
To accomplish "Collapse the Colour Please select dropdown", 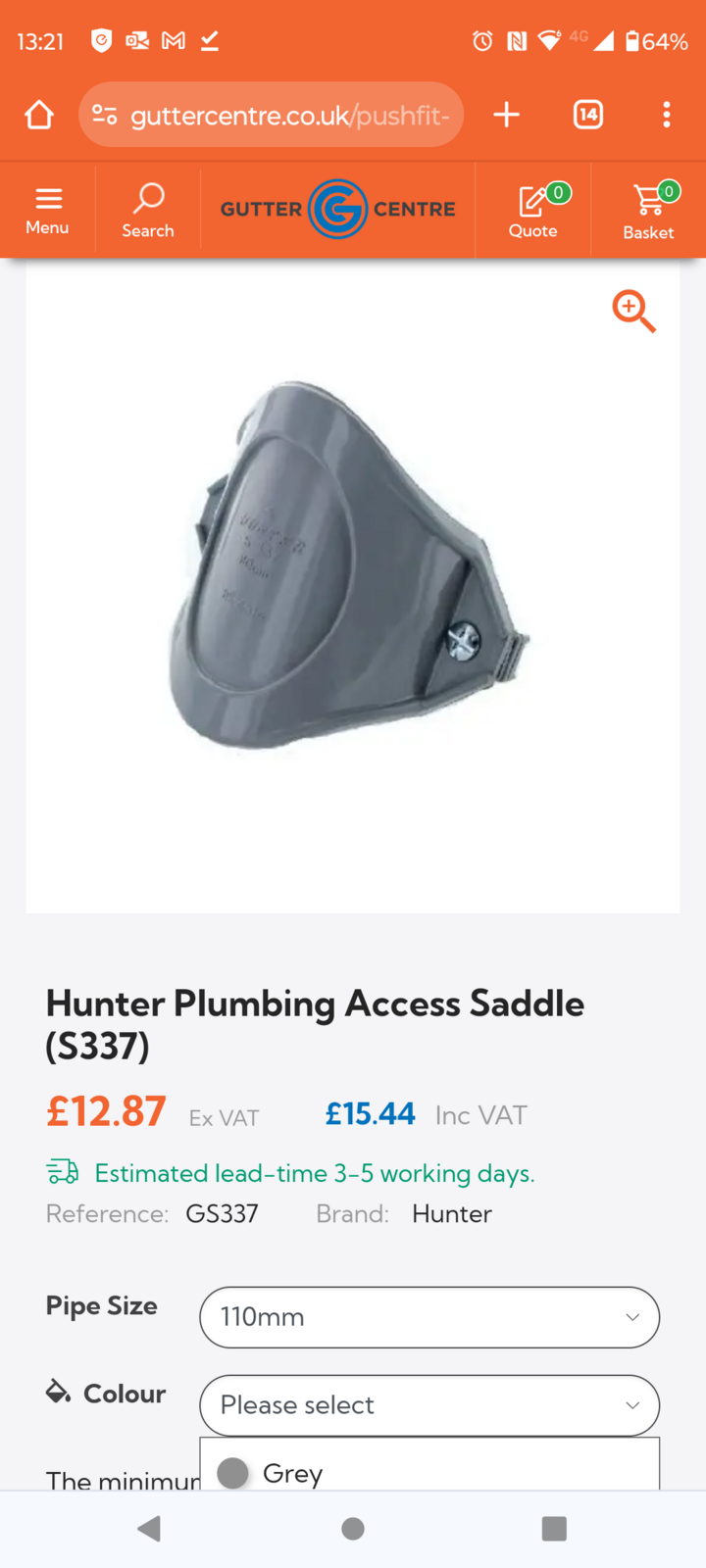I will [x=429, y=1405].
